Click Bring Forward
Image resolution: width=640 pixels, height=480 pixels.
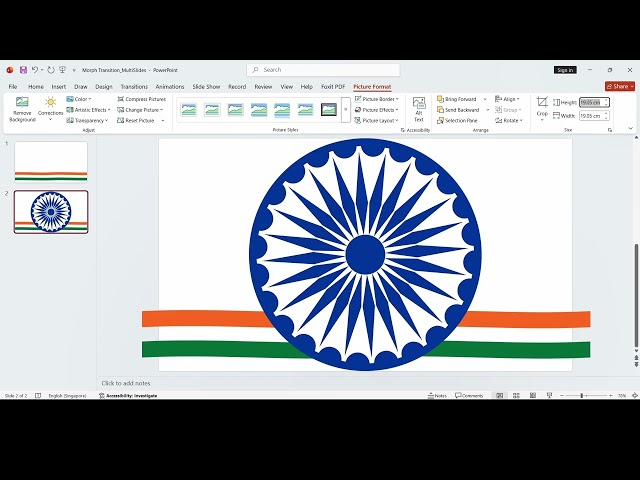click(457, 99)
